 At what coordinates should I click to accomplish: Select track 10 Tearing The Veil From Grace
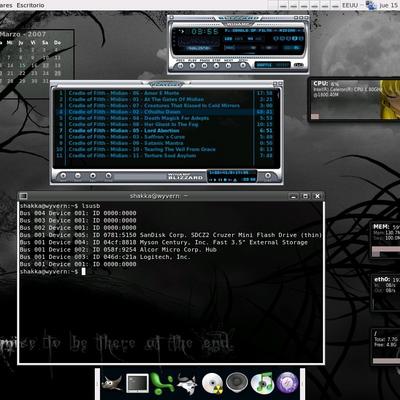165,149
